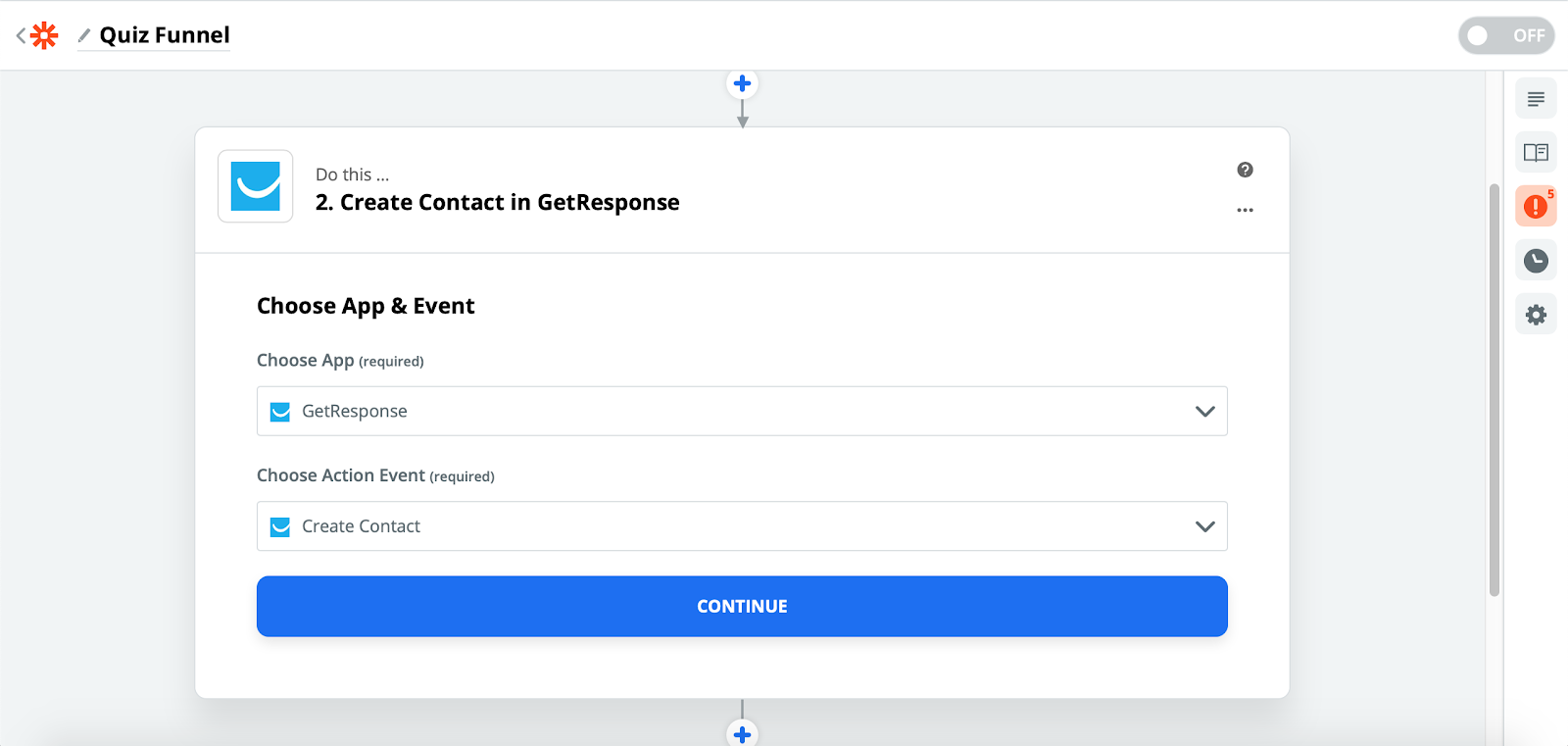
Task: Show the alerts with five issues
Action: click(x=1536, y=206)
